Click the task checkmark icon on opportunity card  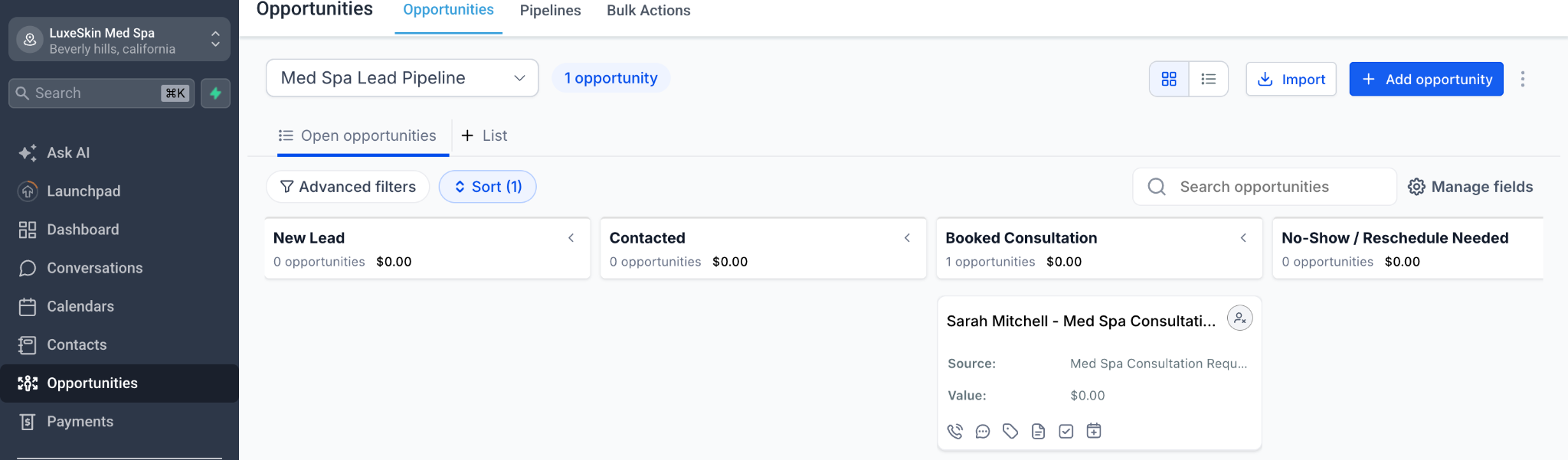tap(1066, 432)
